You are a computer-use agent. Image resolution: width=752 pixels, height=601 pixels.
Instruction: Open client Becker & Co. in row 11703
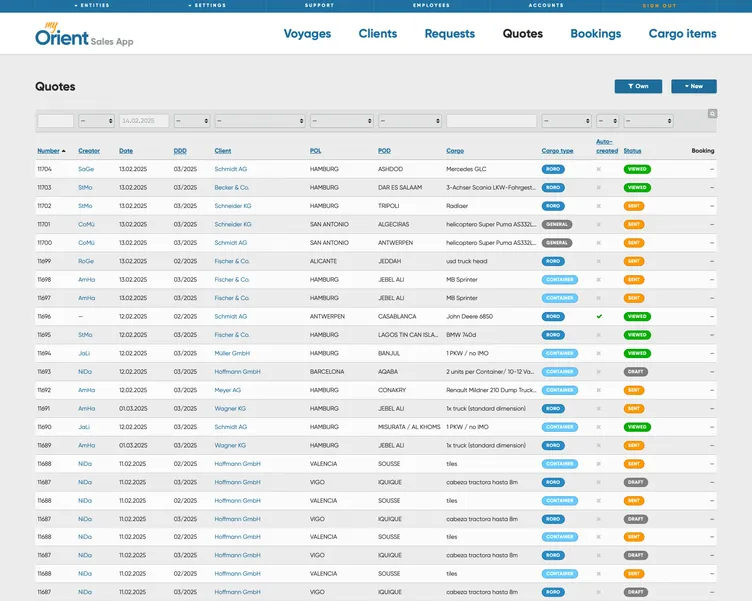[232, 188]
